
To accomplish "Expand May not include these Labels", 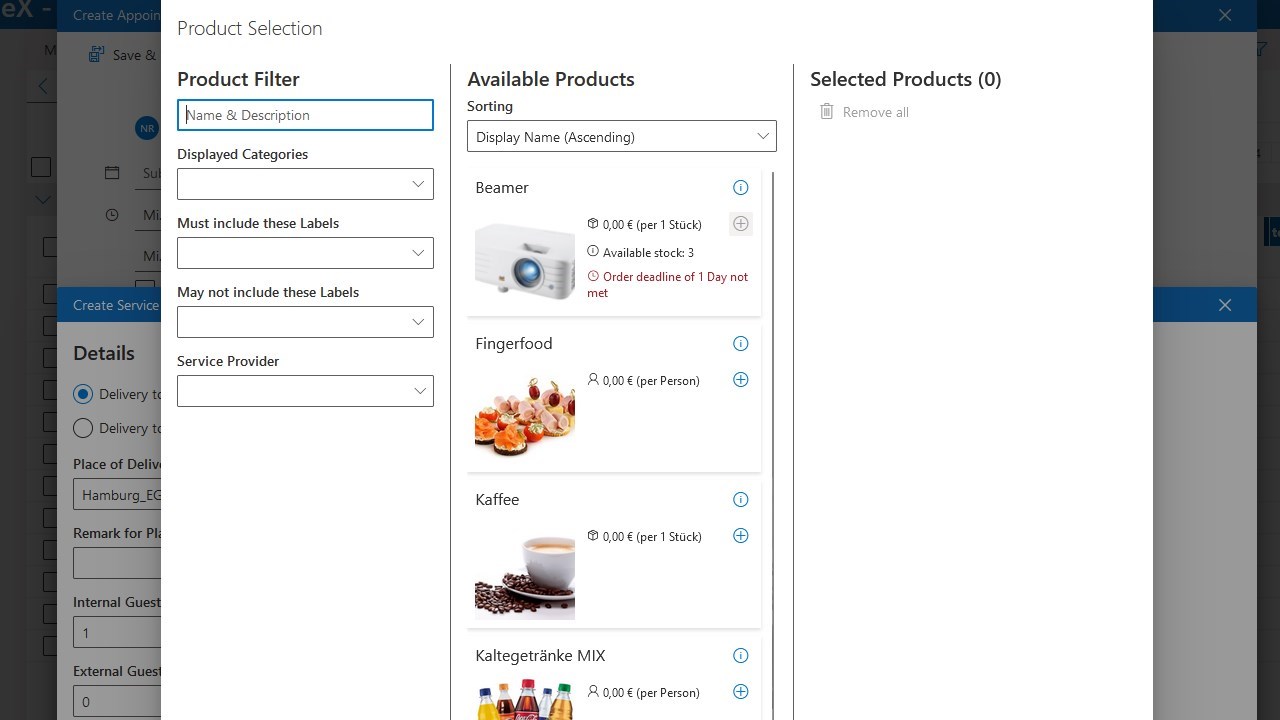I will [305, 322].
